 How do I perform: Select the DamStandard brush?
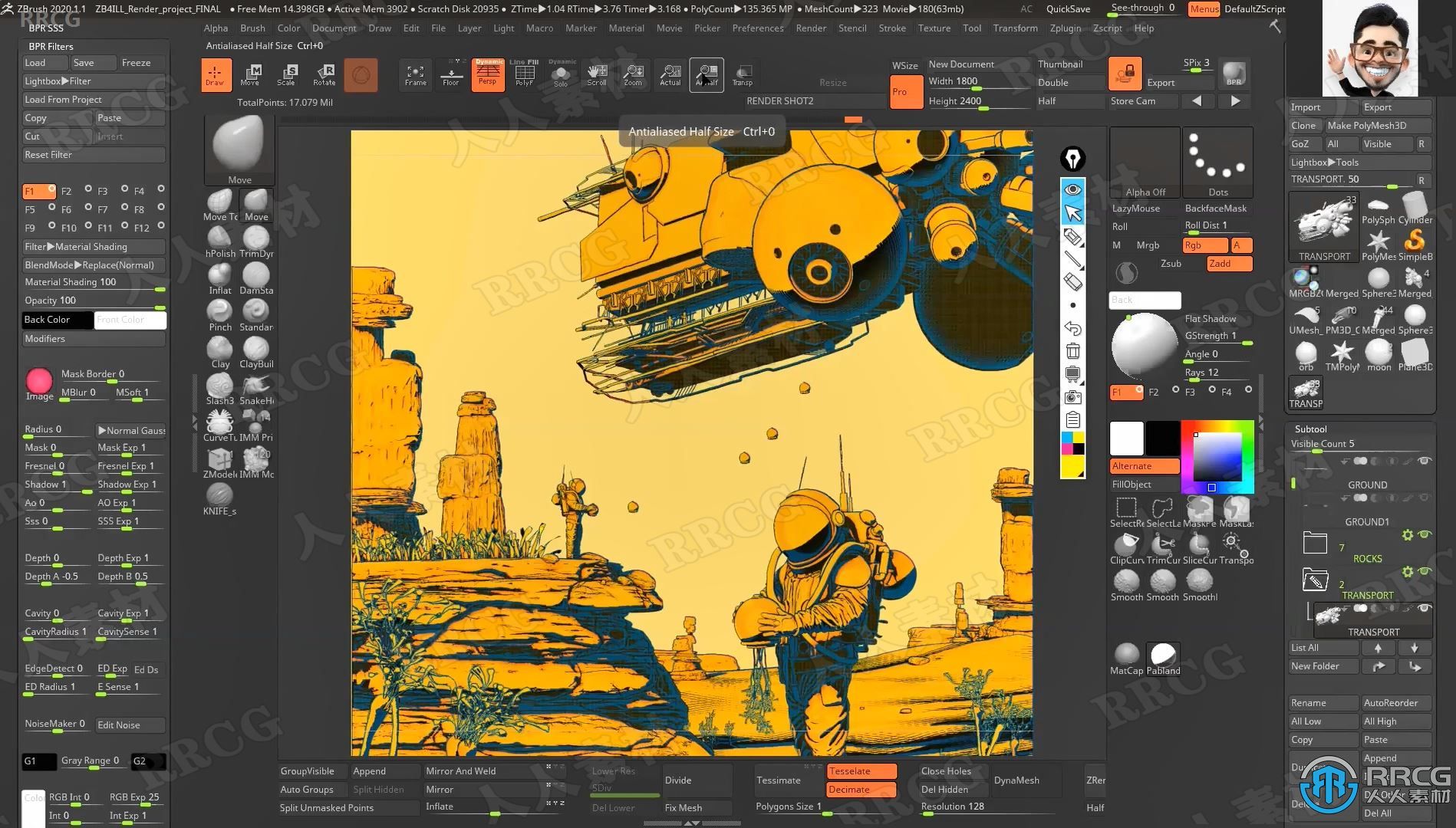(x=256, y=279)
